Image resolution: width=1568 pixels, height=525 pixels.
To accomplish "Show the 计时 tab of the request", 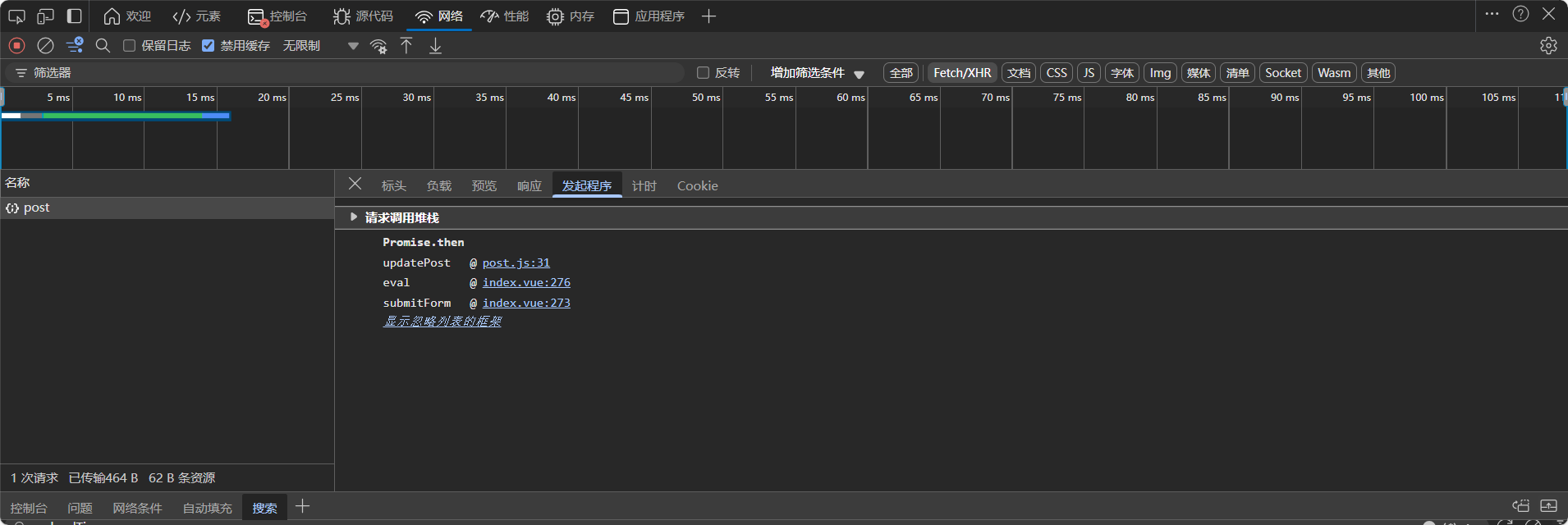I will [x=644, y=186].
